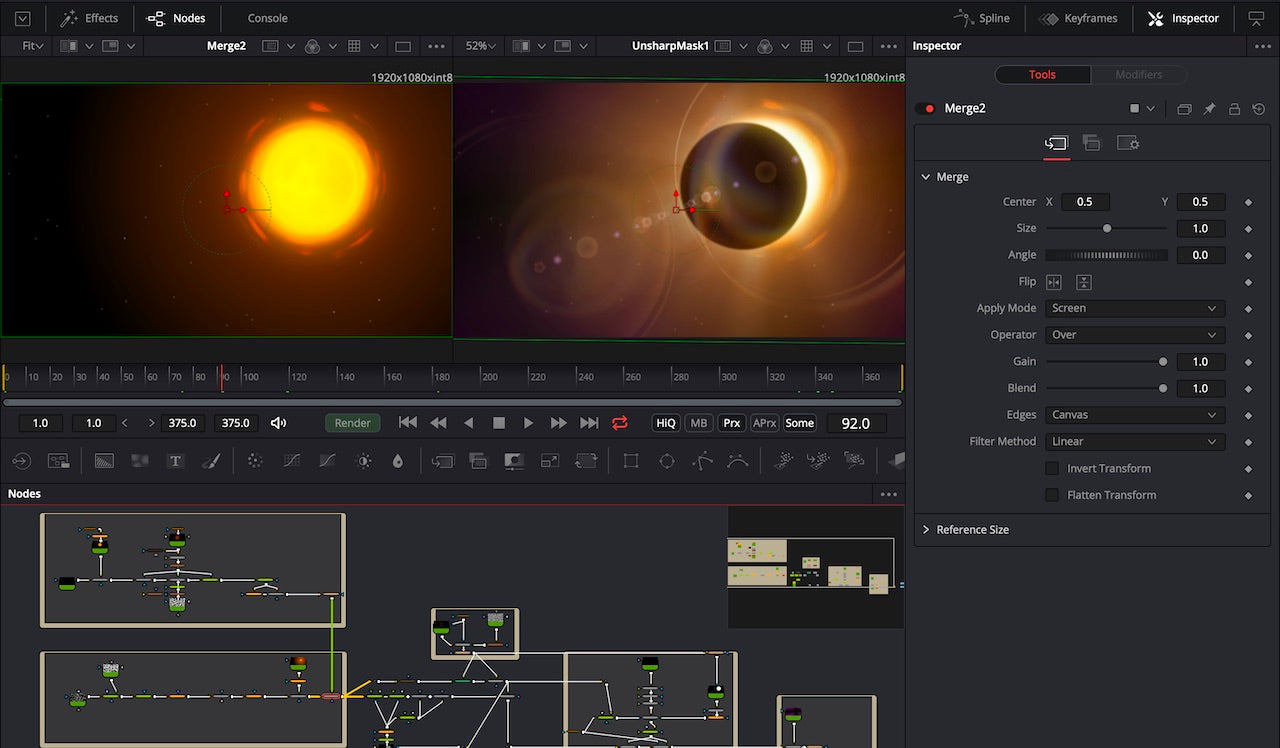The width and height of the screenshot is (1280, 748).
Task: Add an Ellipse mask tool
Action: (667, 461)
